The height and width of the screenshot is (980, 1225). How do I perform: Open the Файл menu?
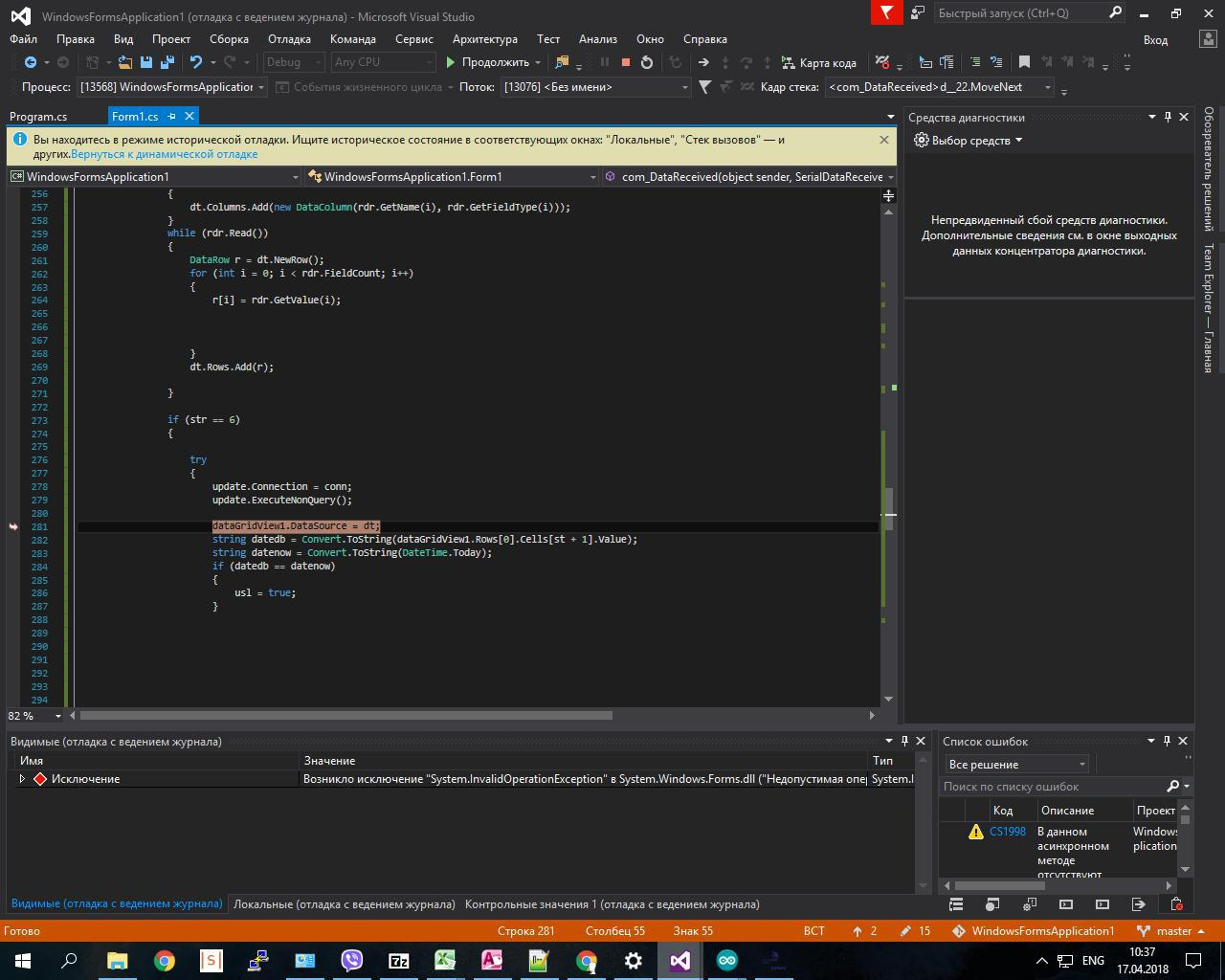pyautogui.click(x=24, y=39)
